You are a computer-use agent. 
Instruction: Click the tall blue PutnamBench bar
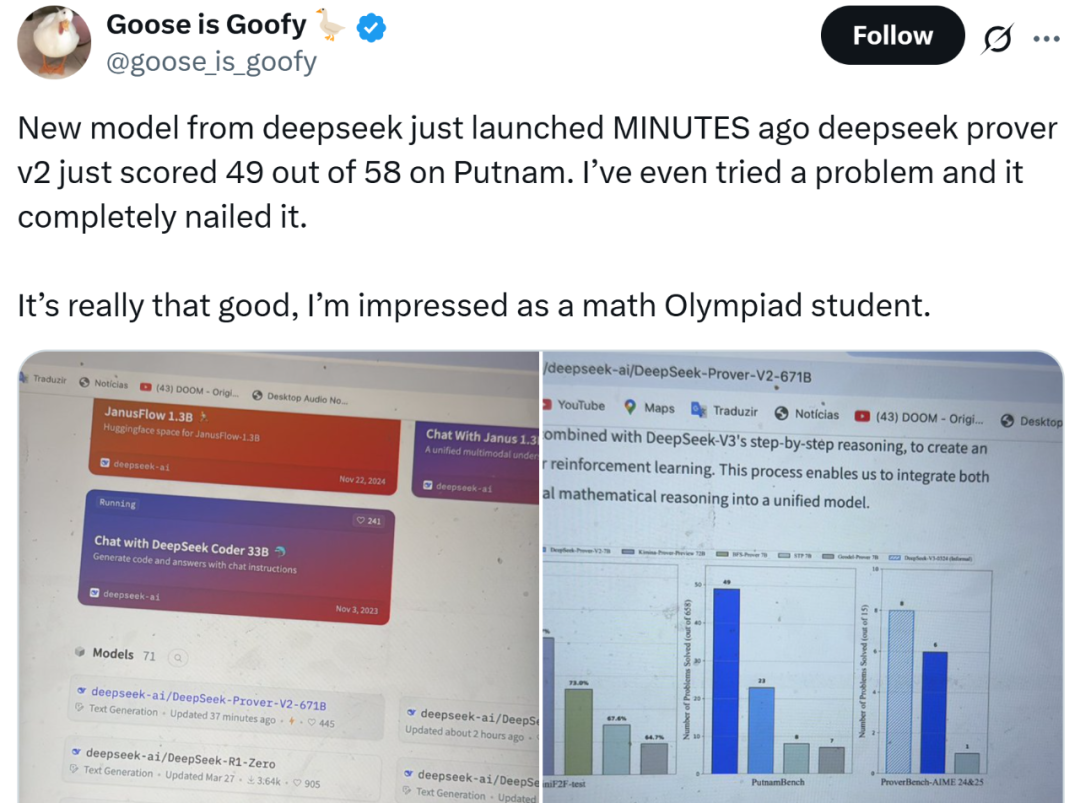coord(726,681)
